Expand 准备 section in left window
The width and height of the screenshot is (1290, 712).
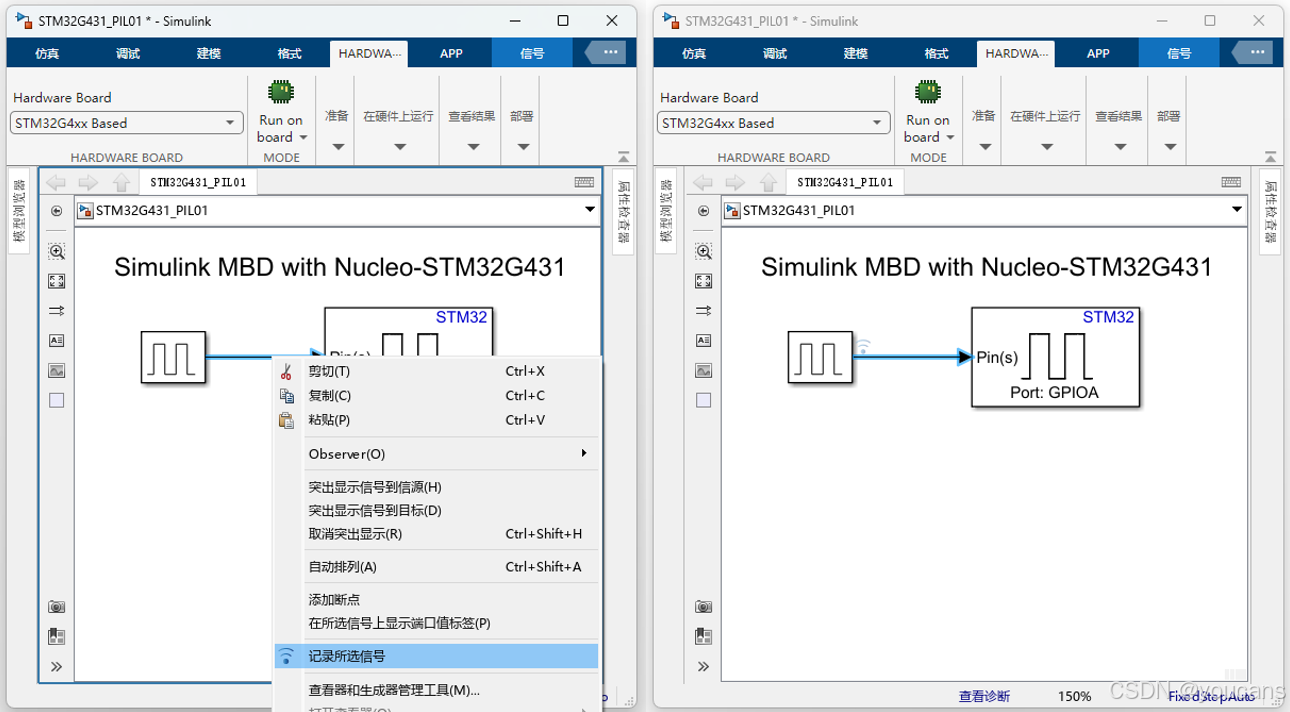point(337,147)
